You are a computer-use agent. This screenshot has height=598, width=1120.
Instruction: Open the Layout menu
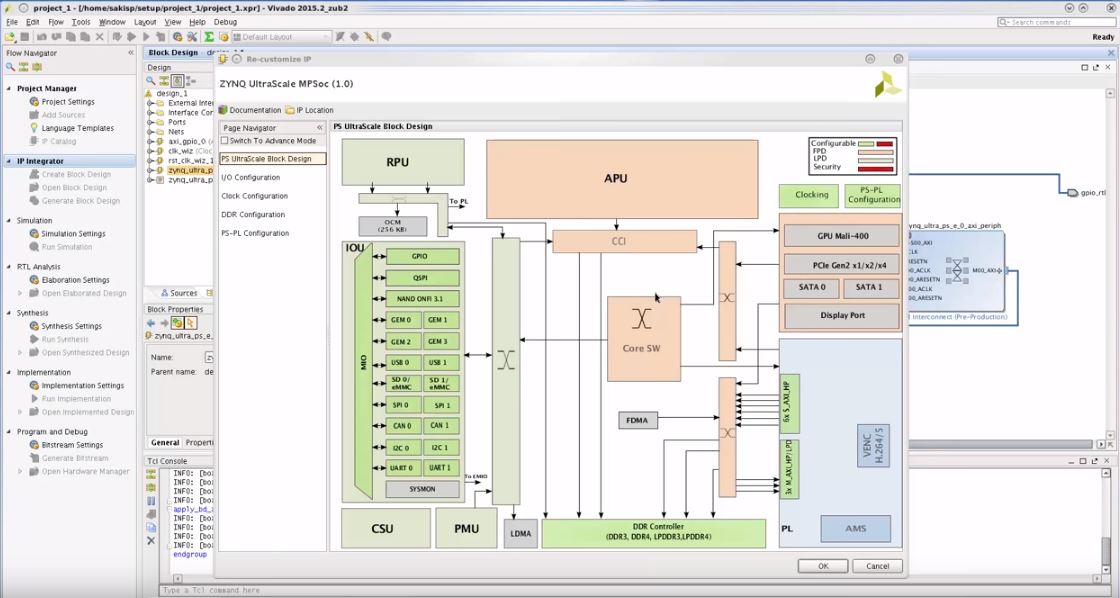[x=145, y=22]
